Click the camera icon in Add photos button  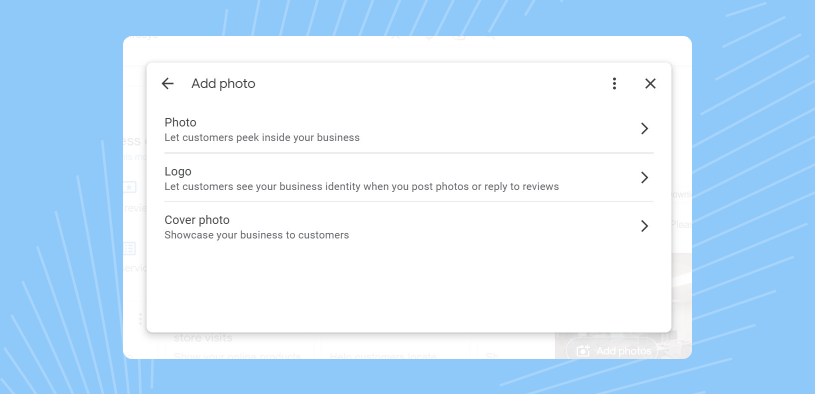tap(583, 351)
